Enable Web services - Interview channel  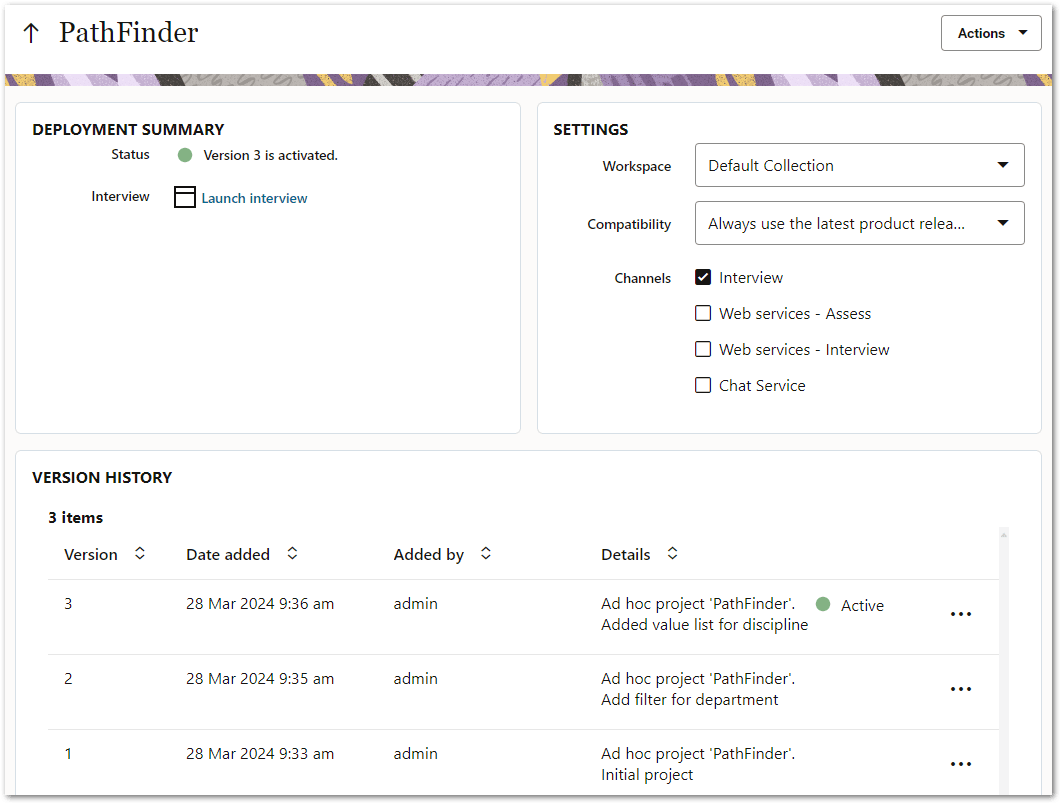(703, 349)
